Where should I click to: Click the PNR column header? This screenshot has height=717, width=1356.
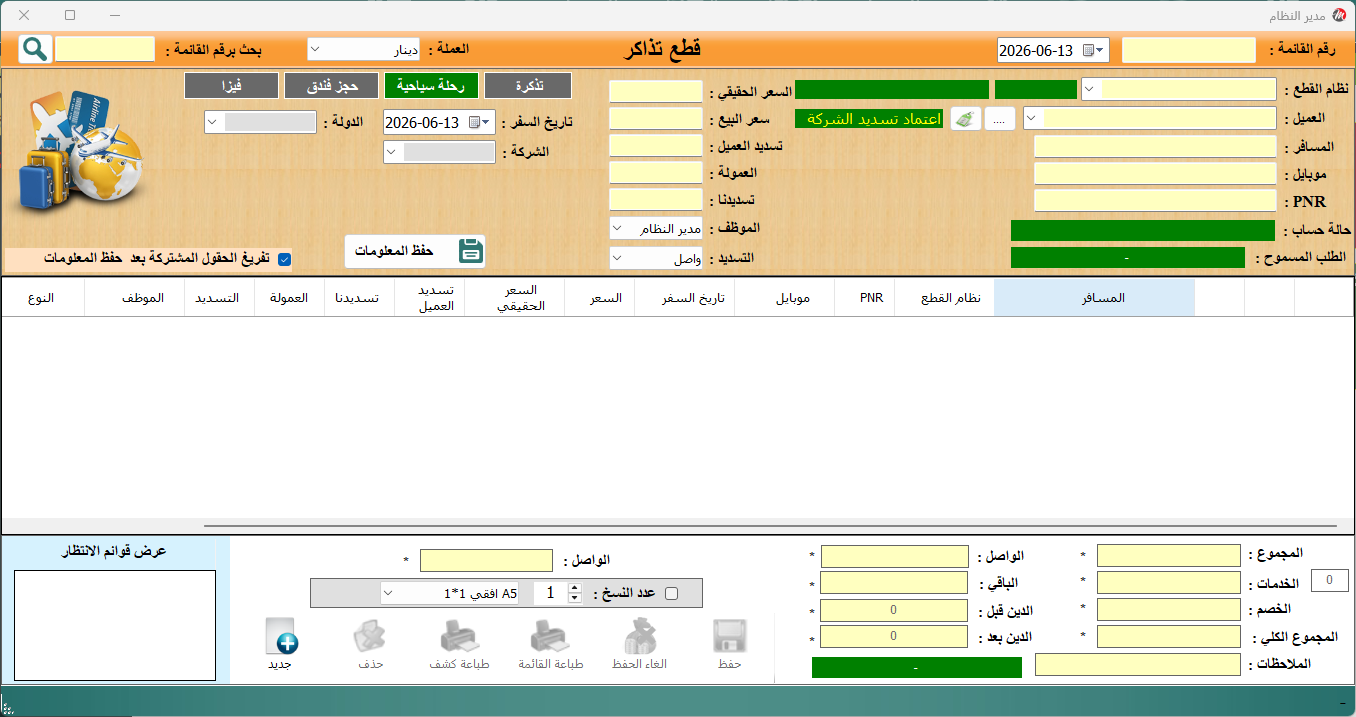(864, 298)
